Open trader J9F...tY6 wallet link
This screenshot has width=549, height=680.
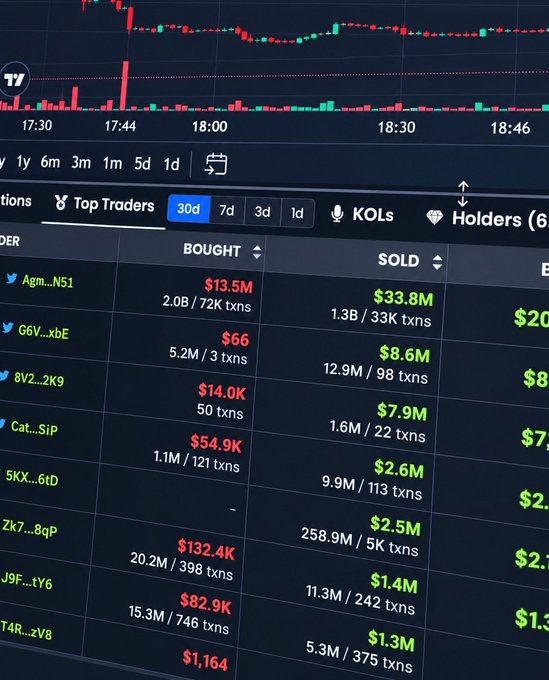pos(26,581)
